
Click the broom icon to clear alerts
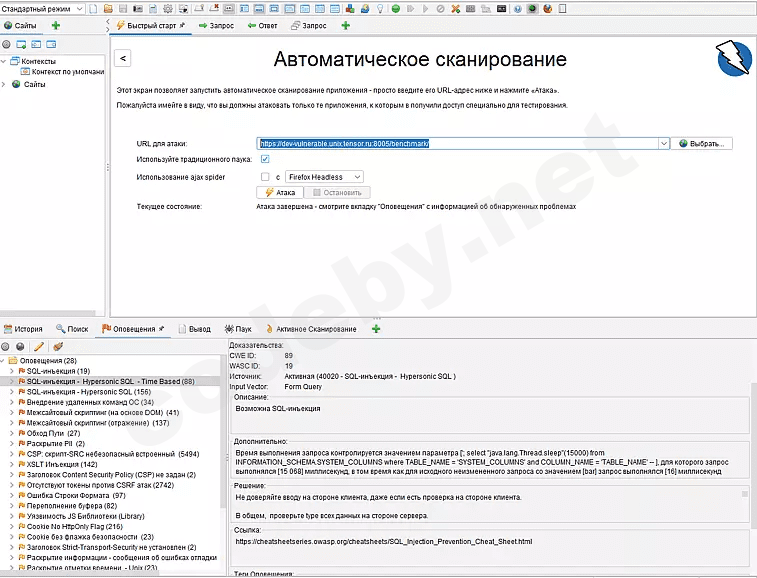[x=58, y=346]
